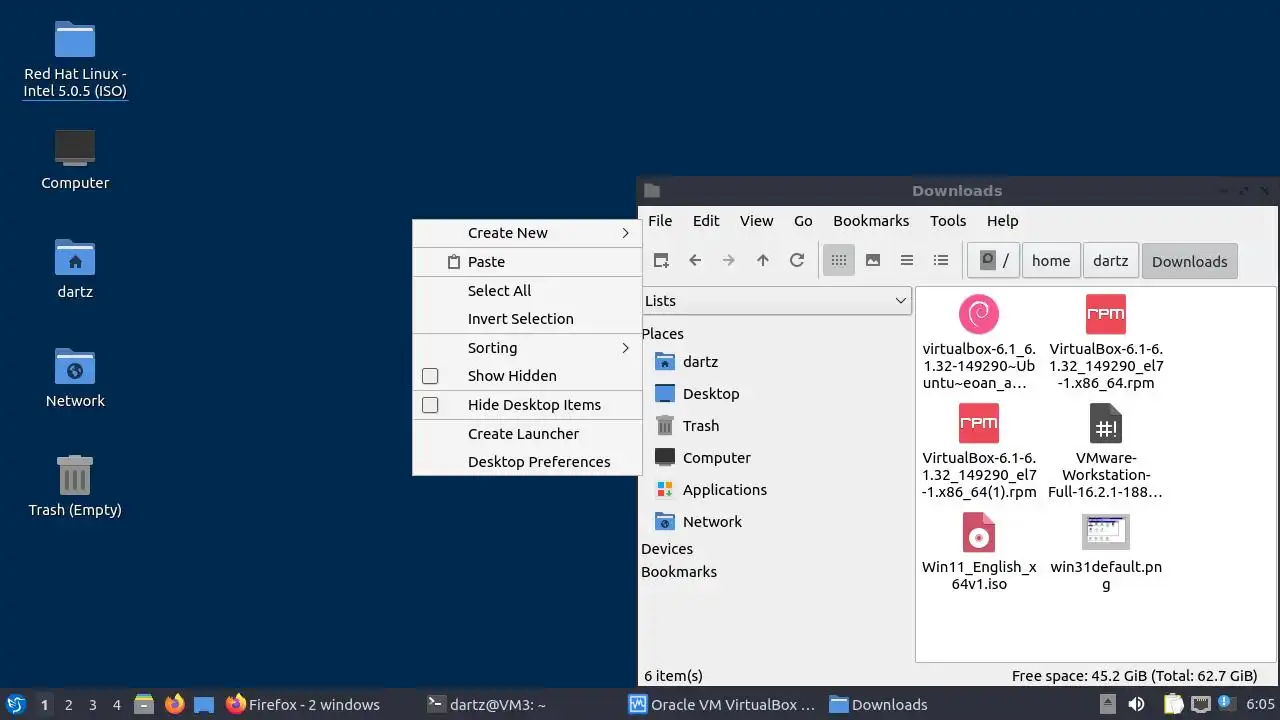Viewport: 1280px width, 720px height.
Task: Click root path button in breadcrumb
Action: click(993, 261)
